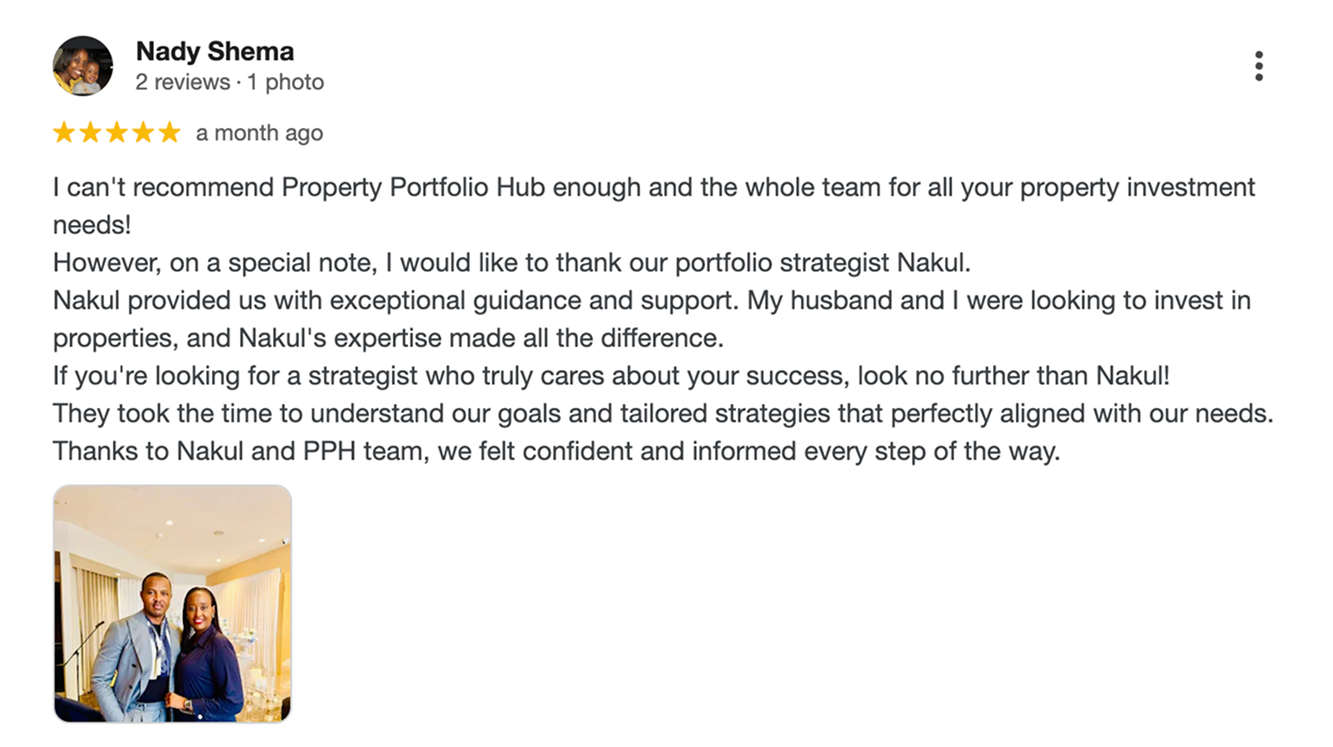Click the line starting "If you're looking for"
Image resolution: width=1333 pixels, height=747 pixels.
(x=611, y=376)
